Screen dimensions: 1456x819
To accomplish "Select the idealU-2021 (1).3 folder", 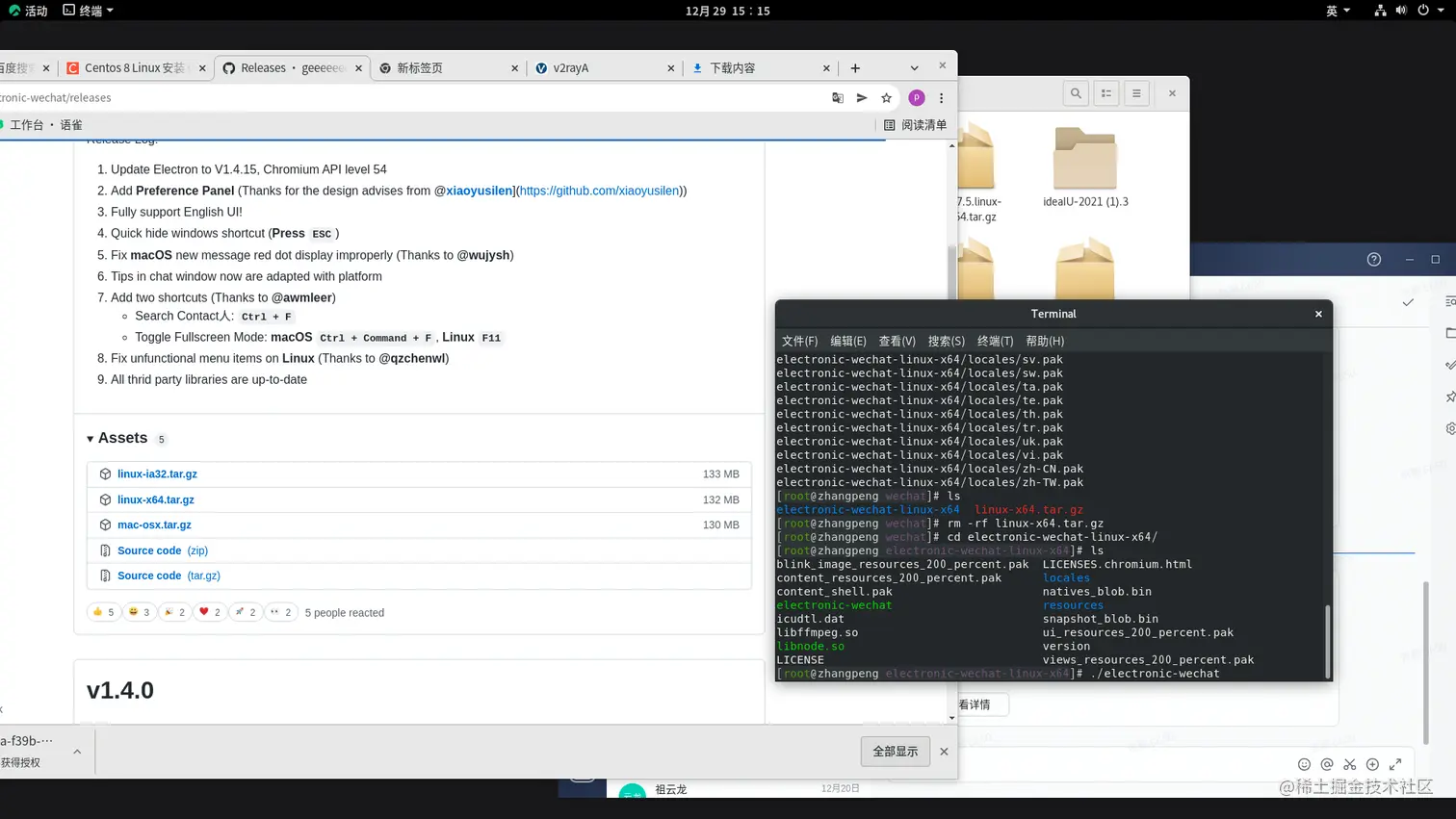I will [x=1085, y=167].
